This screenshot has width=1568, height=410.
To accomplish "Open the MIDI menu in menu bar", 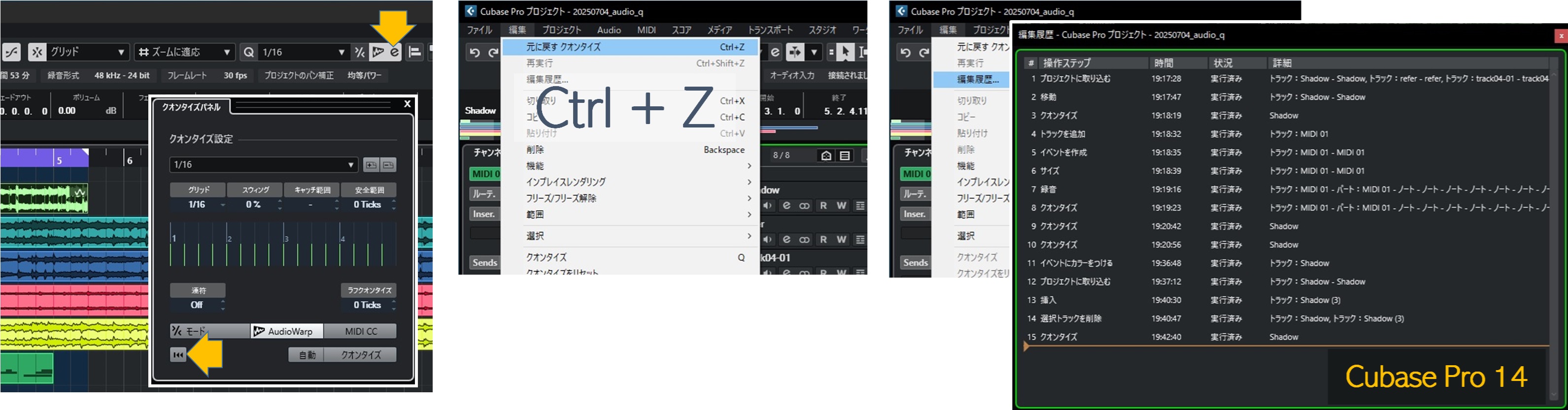I will [647, 30].
